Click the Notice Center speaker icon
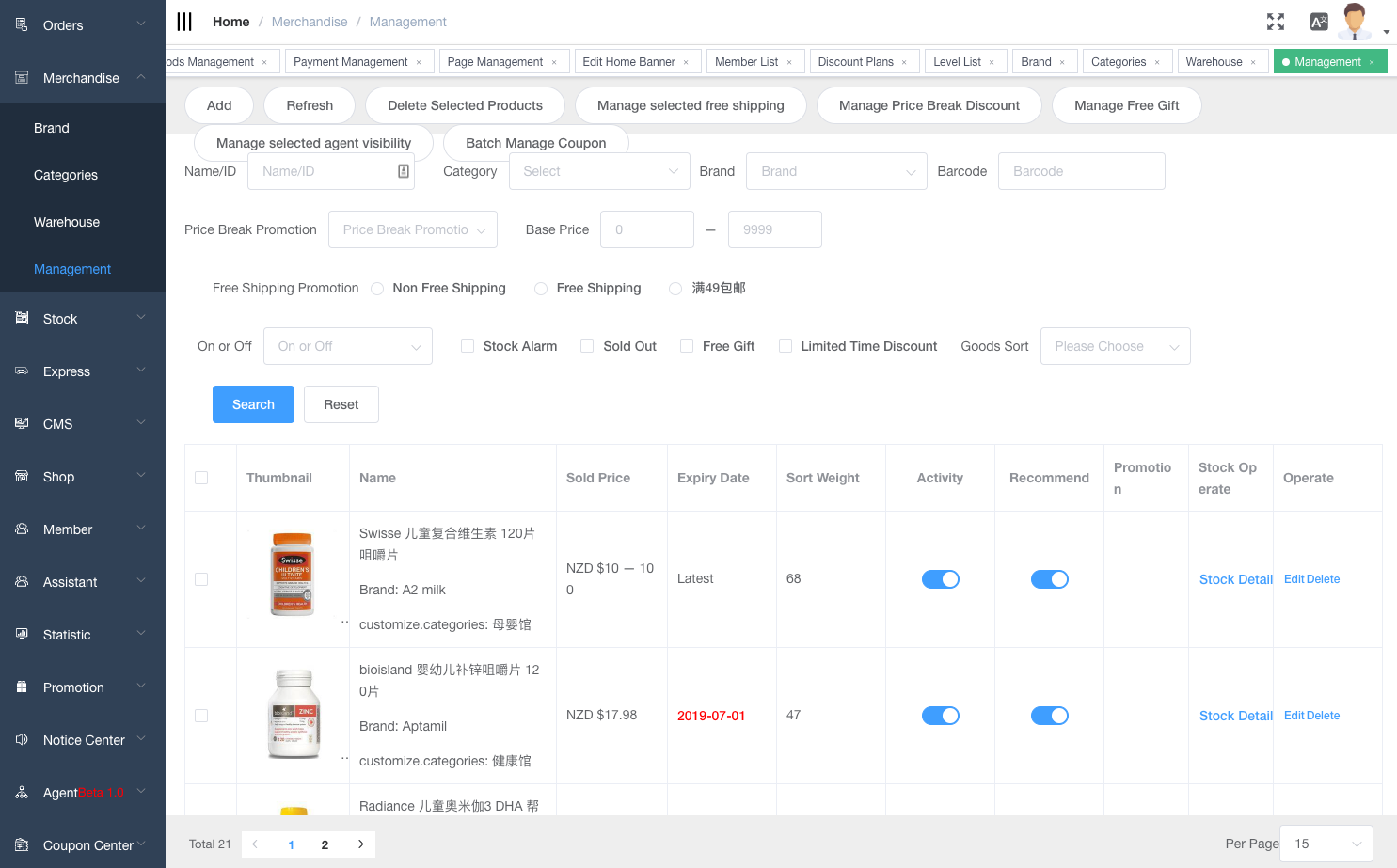1397x868 pixels. click(x=22, y=740)
